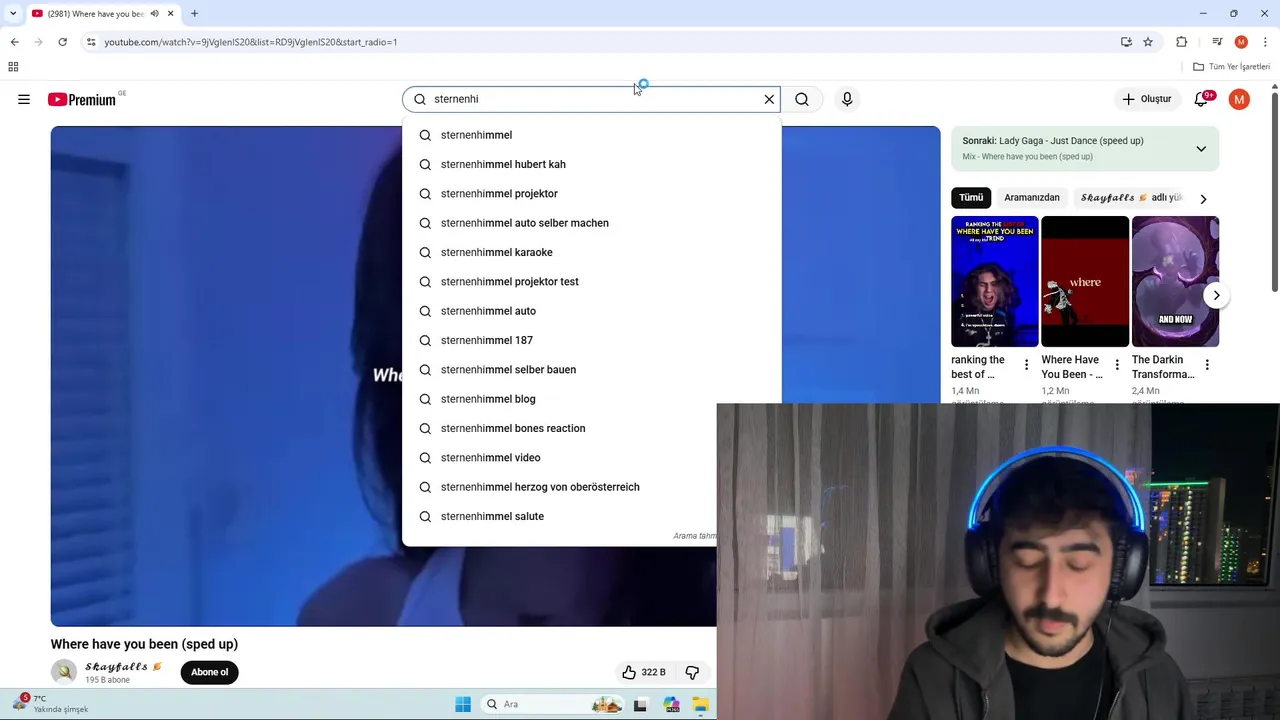The height and width of the screenshot is (720, 1280).
Task: Open the tab search dropdown arrow
Action: [13, 13]
